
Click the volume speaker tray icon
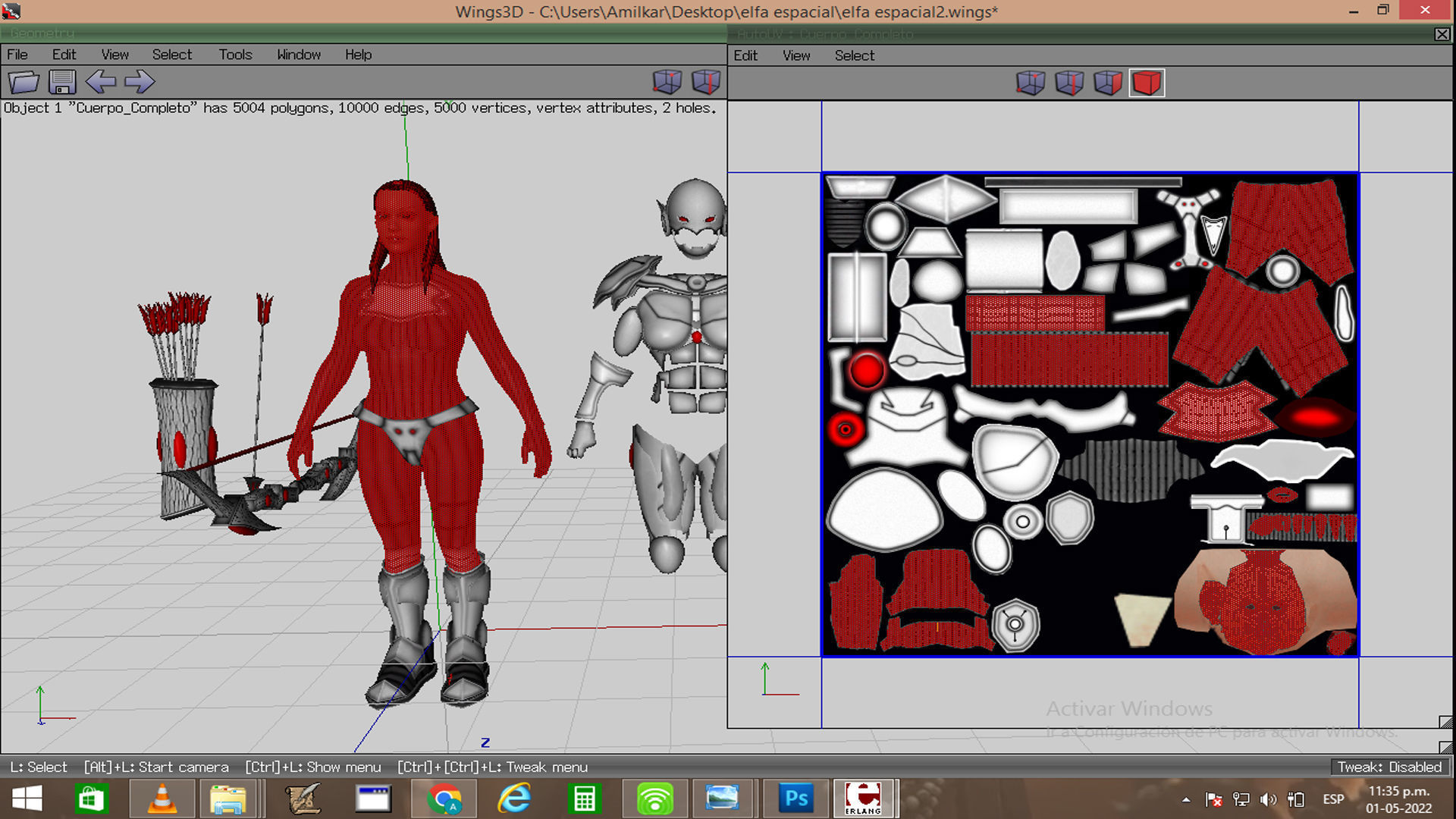coord(1268,799)
